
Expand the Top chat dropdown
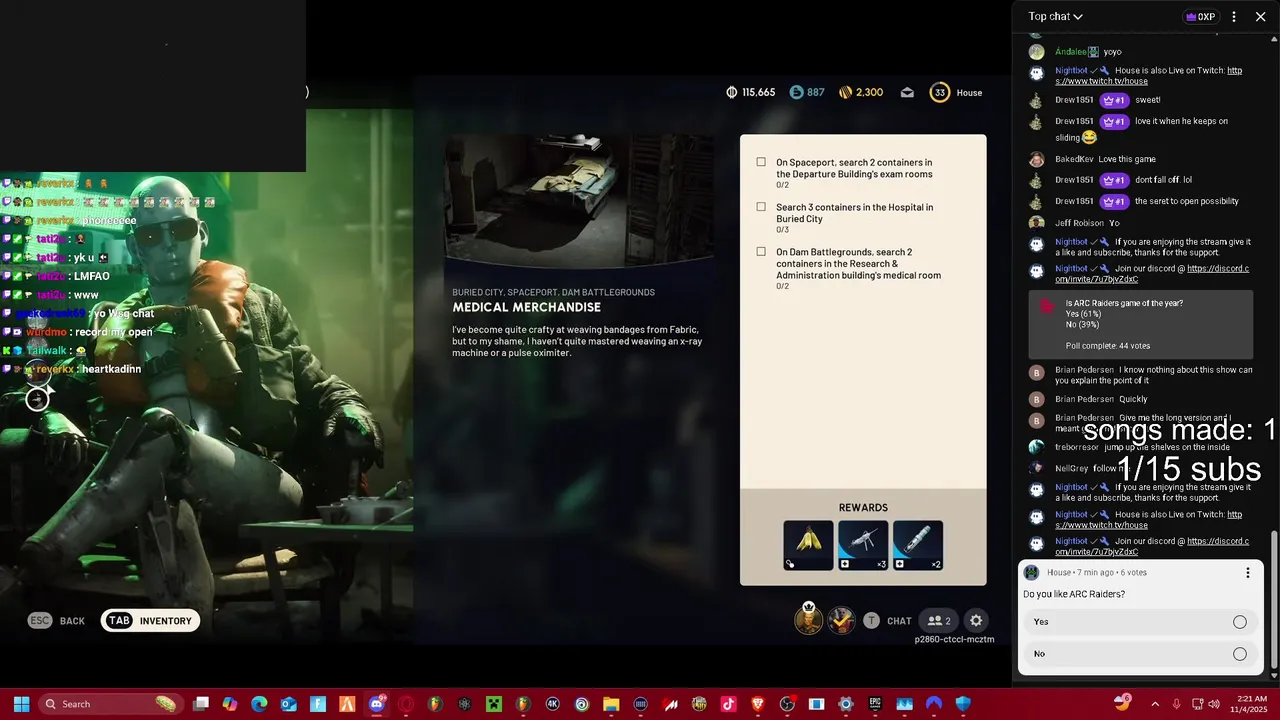click(1056, 16)
